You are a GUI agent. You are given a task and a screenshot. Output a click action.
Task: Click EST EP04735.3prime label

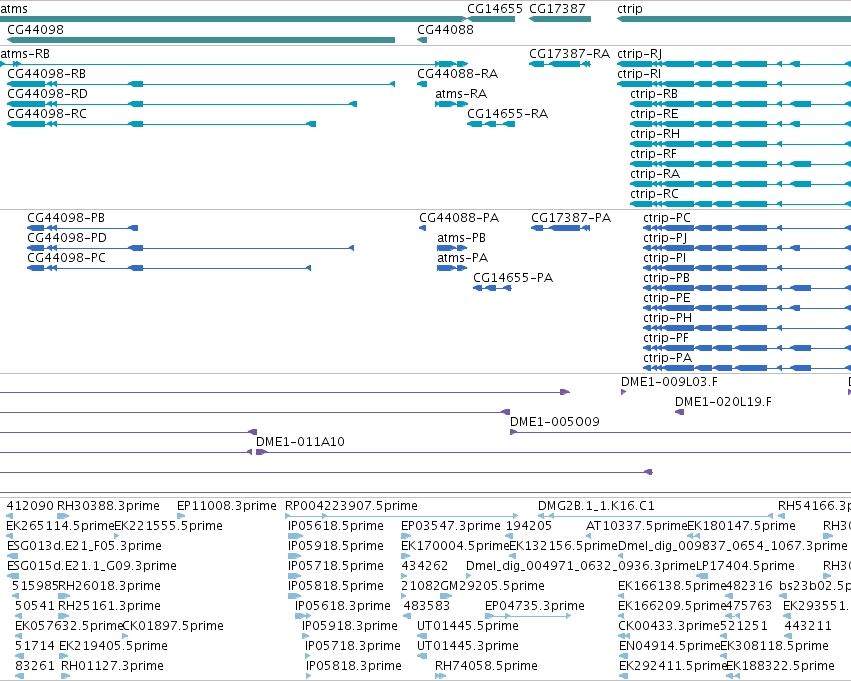click(x=535, y=607)
